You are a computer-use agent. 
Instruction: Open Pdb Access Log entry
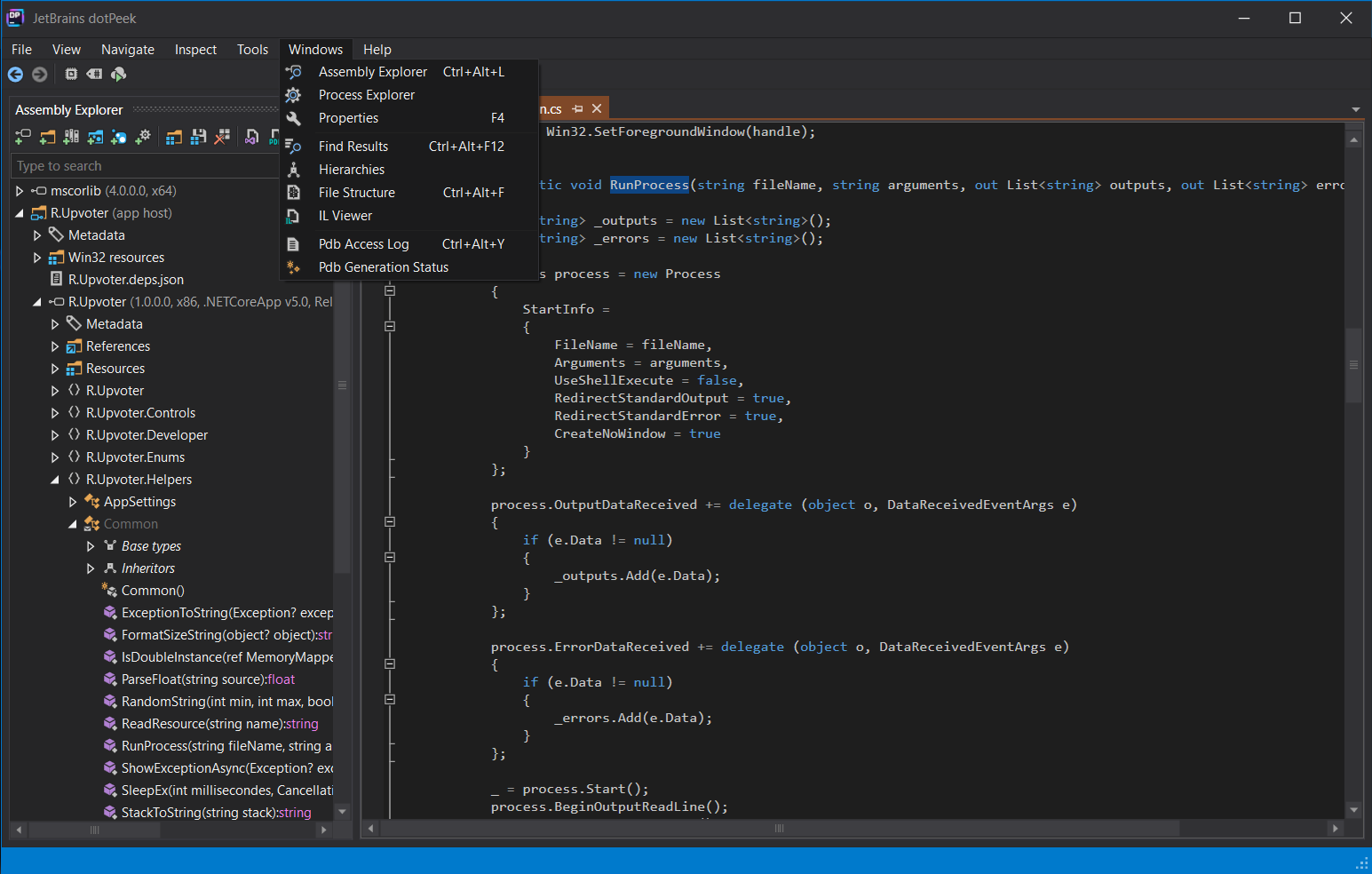408,244
